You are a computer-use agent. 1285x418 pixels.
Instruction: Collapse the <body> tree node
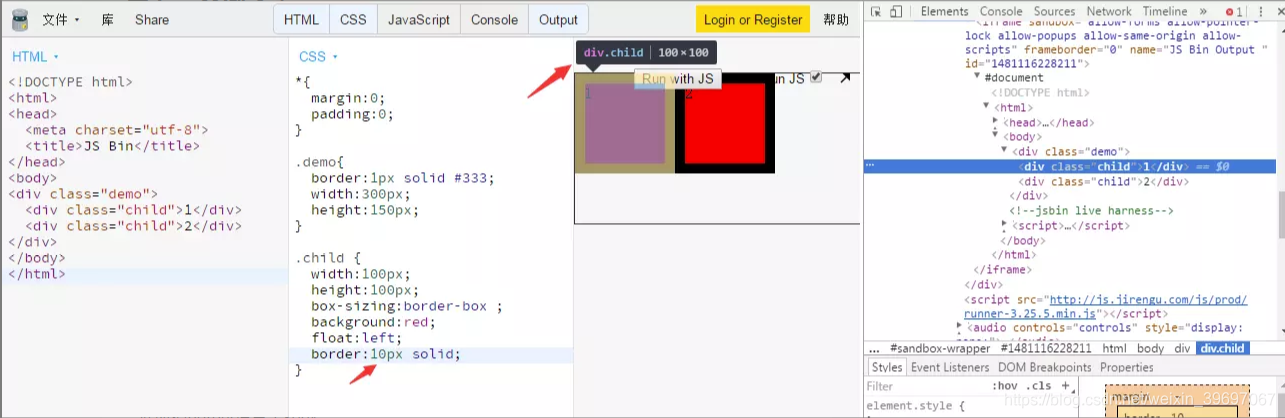point(996,135)
